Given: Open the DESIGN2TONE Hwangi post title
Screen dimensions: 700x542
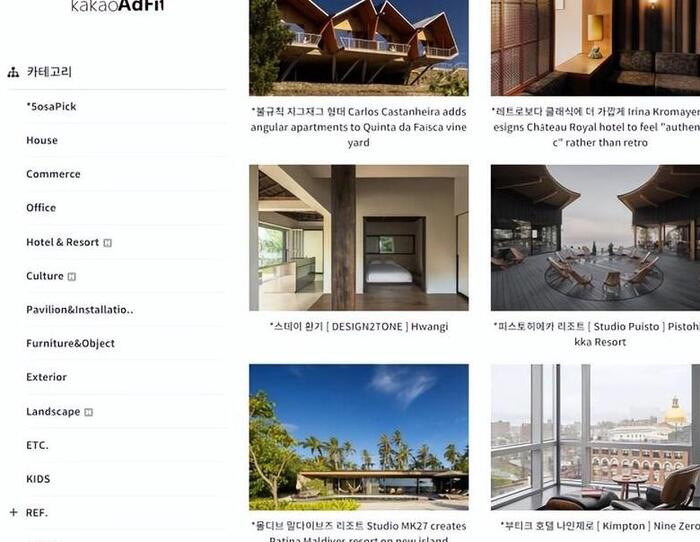Looking at the screenshot, I should (358, 327).
